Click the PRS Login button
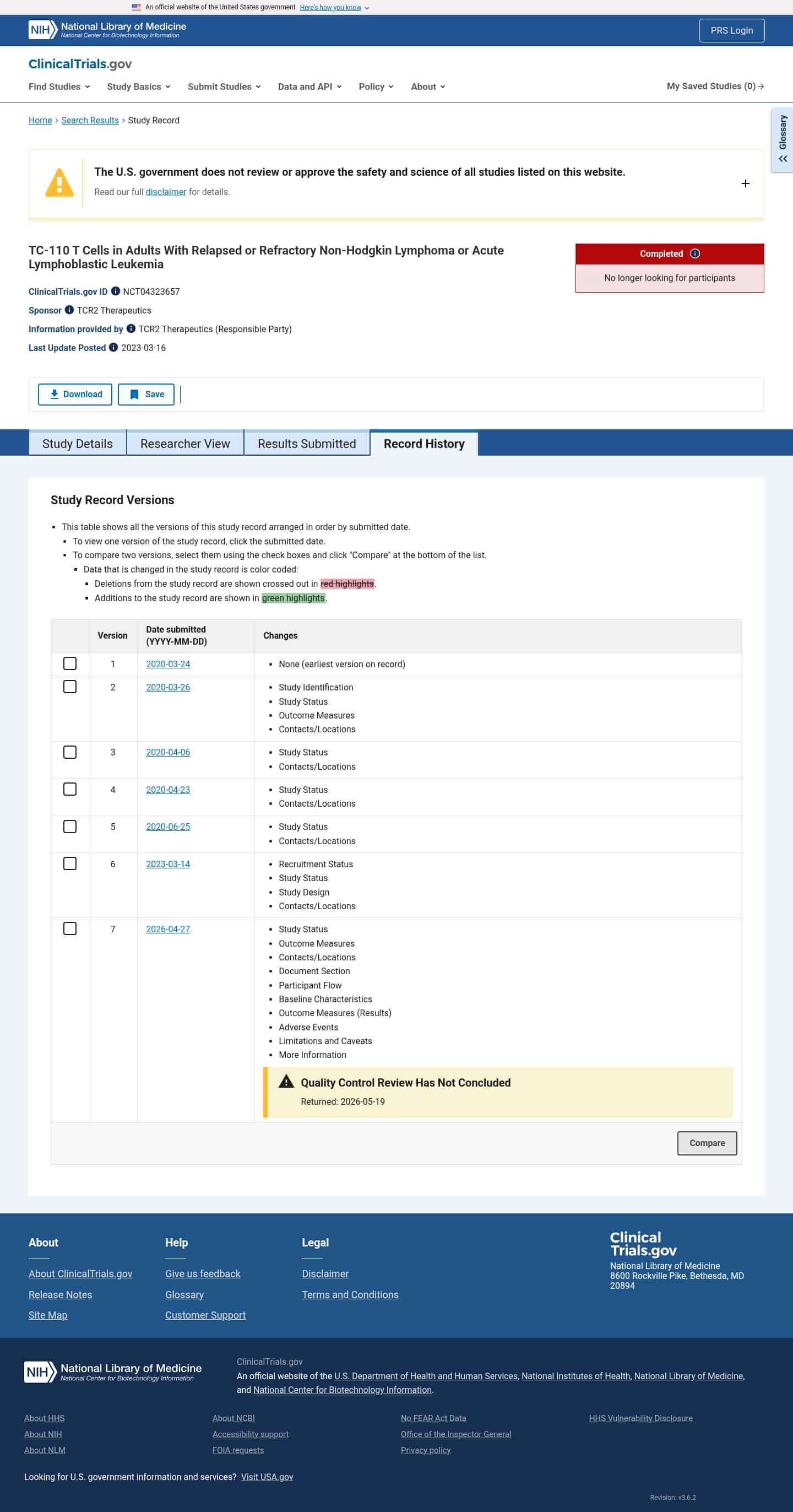Image resolution: width=793 pixels, height=1512 pixels. [x=731, y=30]
